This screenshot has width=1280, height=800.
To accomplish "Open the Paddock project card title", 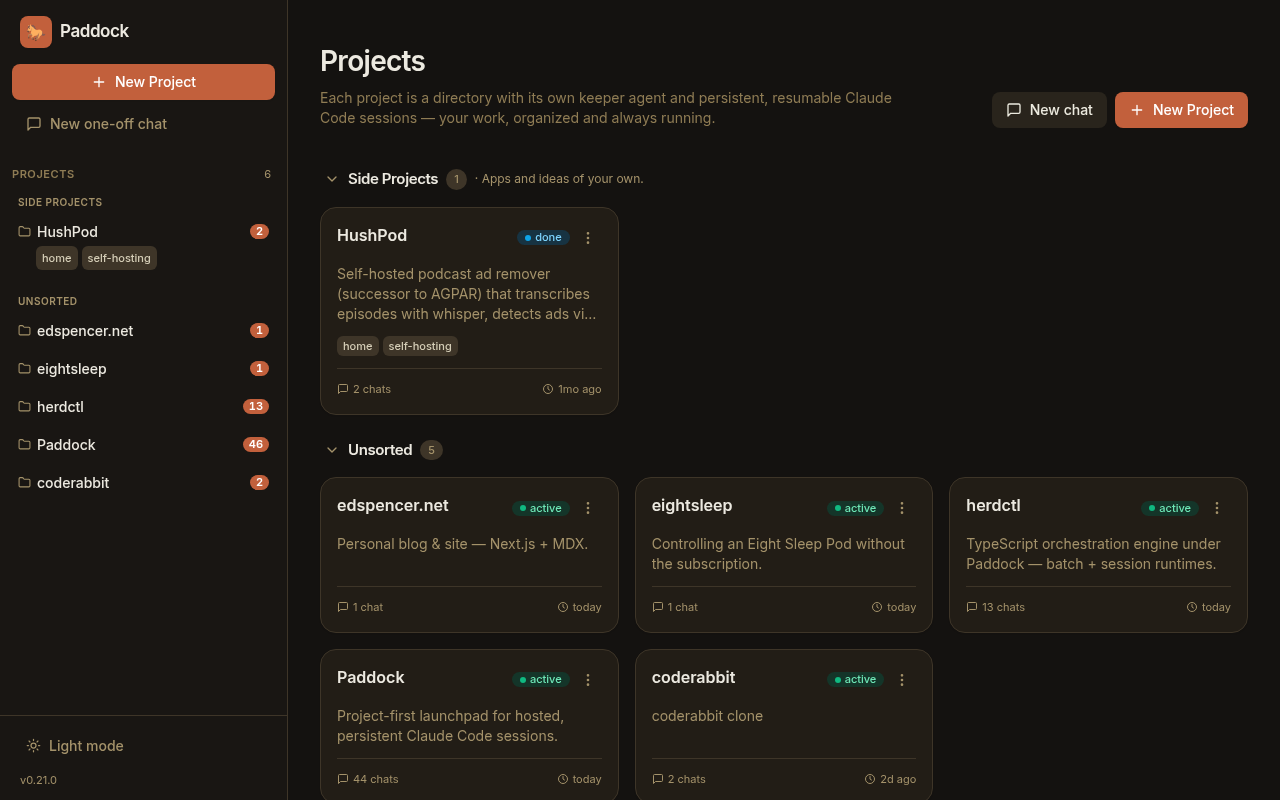I will click(371, 678).
